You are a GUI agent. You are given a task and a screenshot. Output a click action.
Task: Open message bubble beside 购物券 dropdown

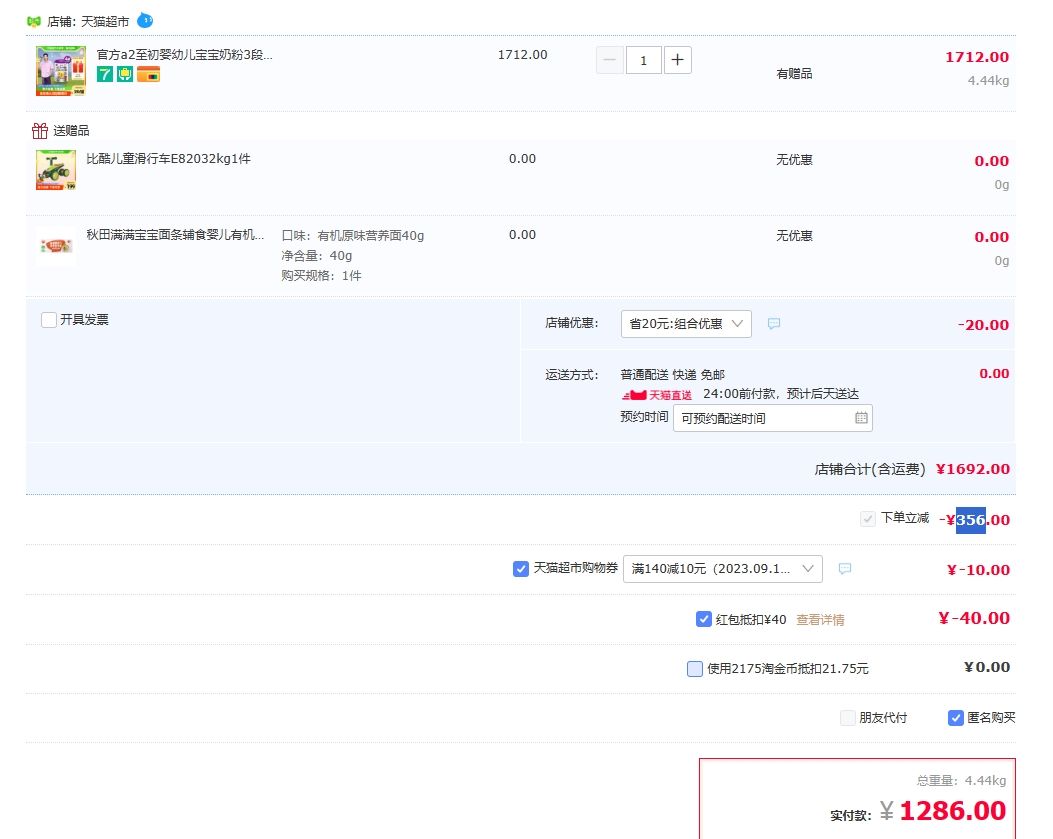845,569
